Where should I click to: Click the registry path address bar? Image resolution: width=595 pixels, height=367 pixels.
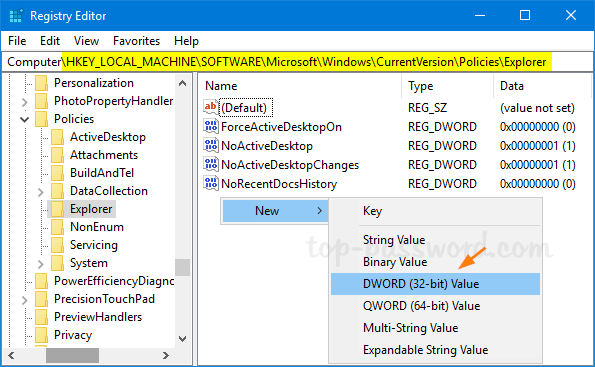(297, 62)
